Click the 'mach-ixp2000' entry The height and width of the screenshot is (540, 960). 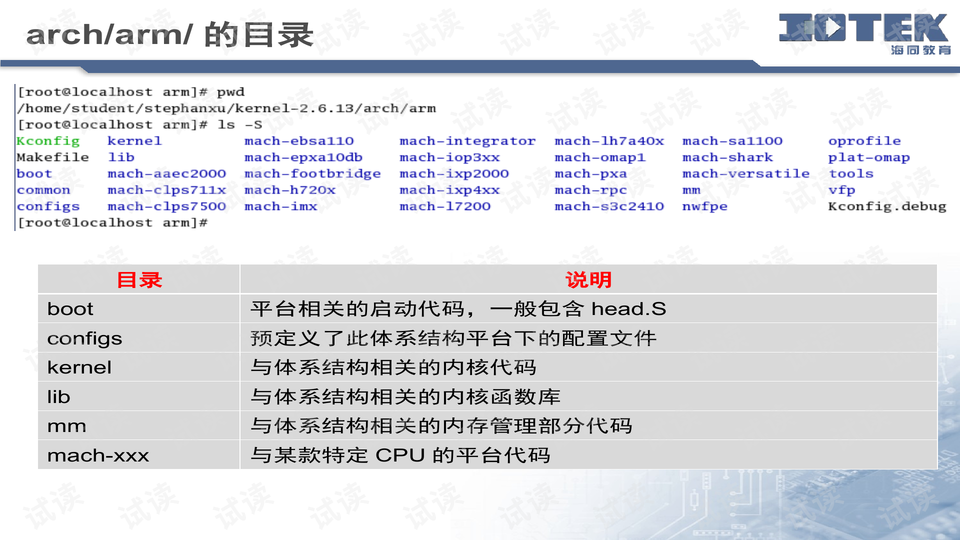pos(454,174)
